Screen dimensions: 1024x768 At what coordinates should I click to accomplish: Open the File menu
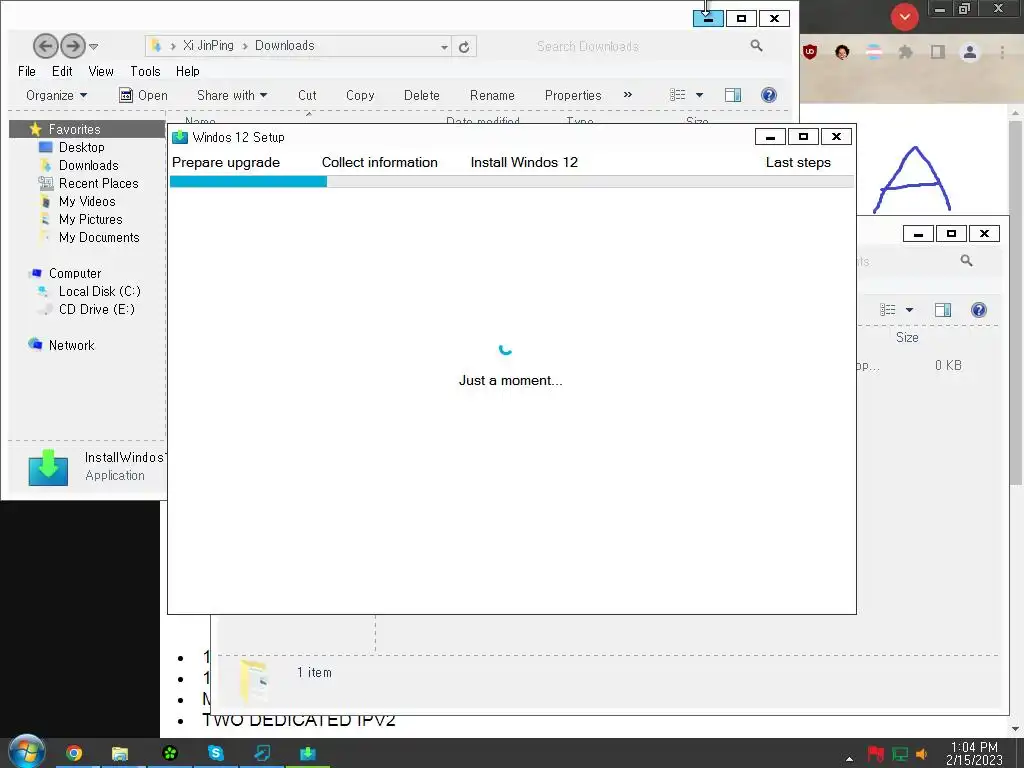[x=27, y=71]
